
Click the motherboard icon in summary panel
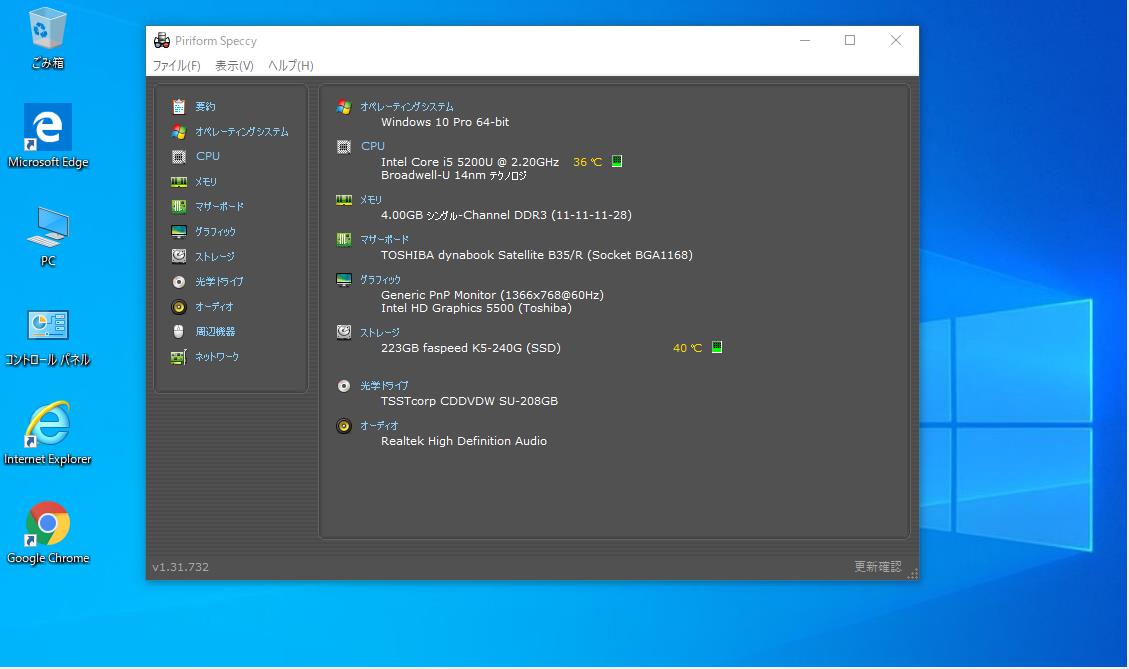(344, 239)
